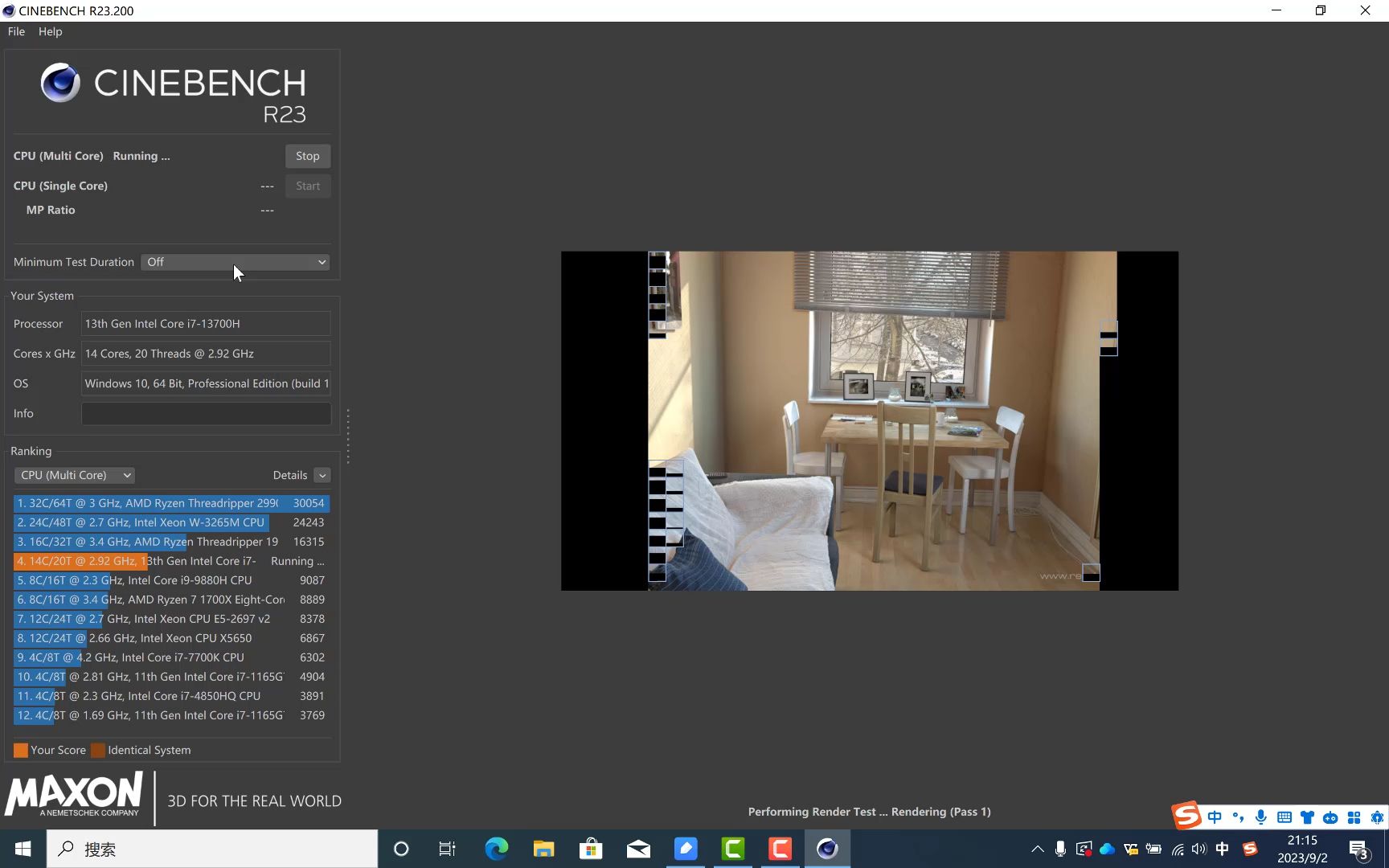
Task: Switch to Cinebench taskbar icon
Action: pos(827,849)
